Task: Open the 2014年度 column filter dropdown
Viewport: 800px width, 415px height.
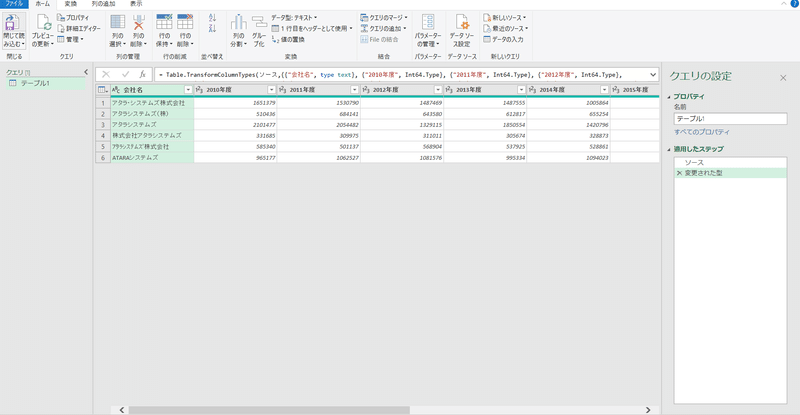Action: [604, 90]
